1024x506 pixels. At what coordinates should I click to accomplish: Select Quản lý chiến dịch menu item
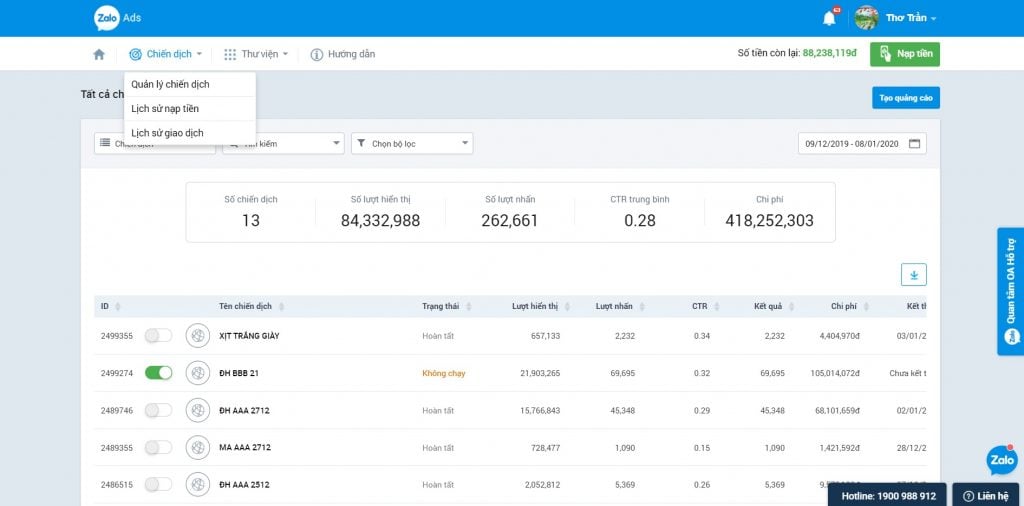click(190, 84)
